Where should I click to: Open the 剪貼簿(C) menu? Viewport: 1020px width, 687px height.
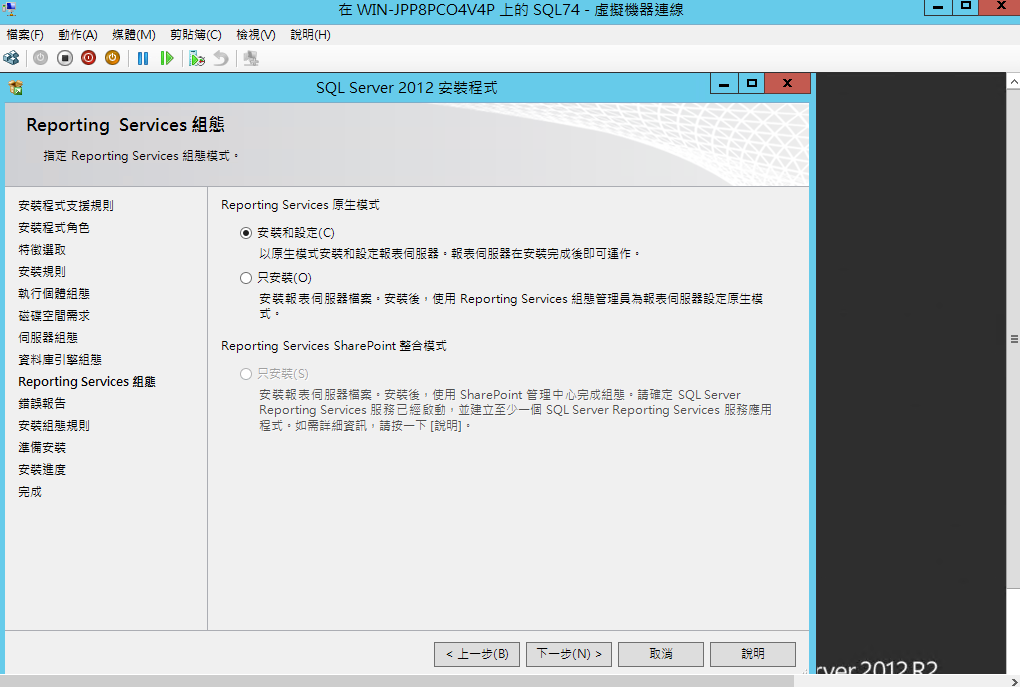[196, 35]
